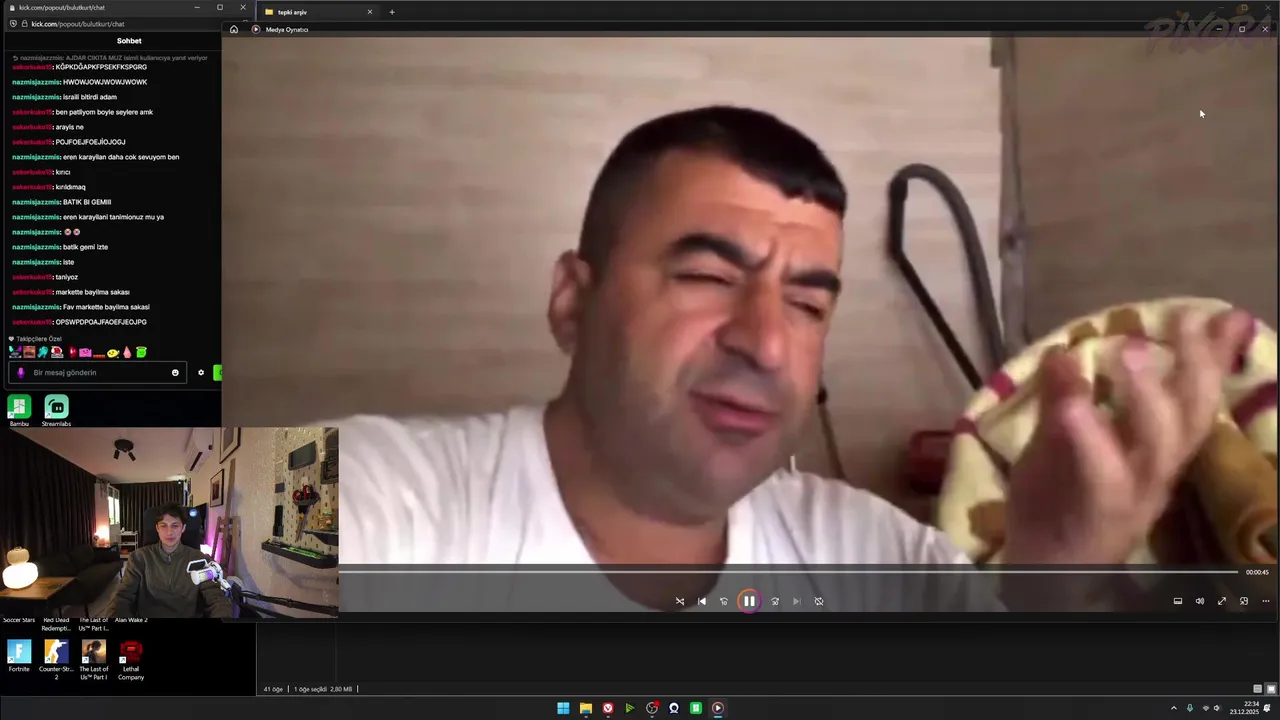Open the subtitles and captions button
This screenshot has height=720, width=1280.
click(x=1178, y=601)
